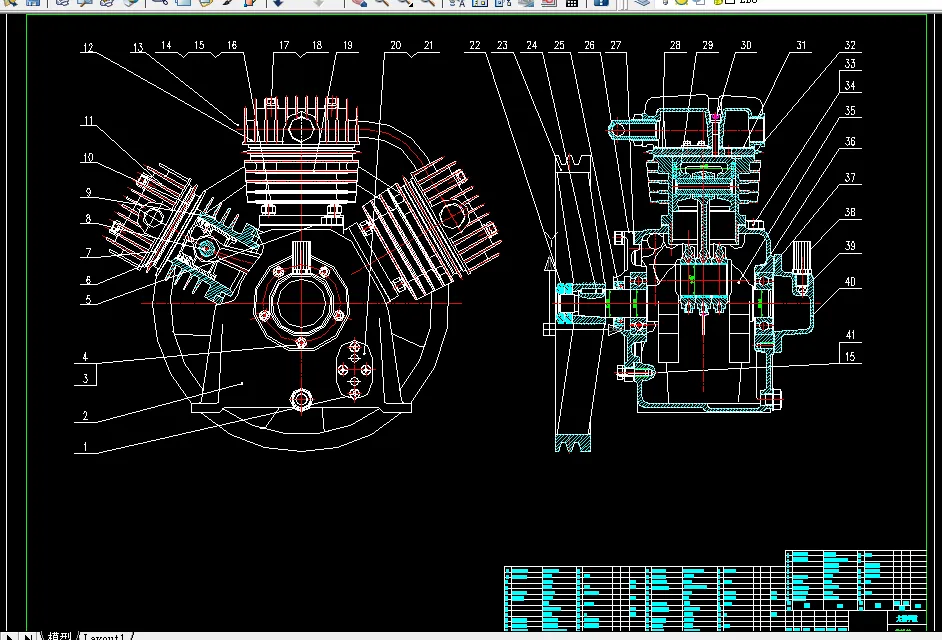Switch to the Layout1 tab
The width and height of the screenshot is (942, 640).
tap(104, 635)
